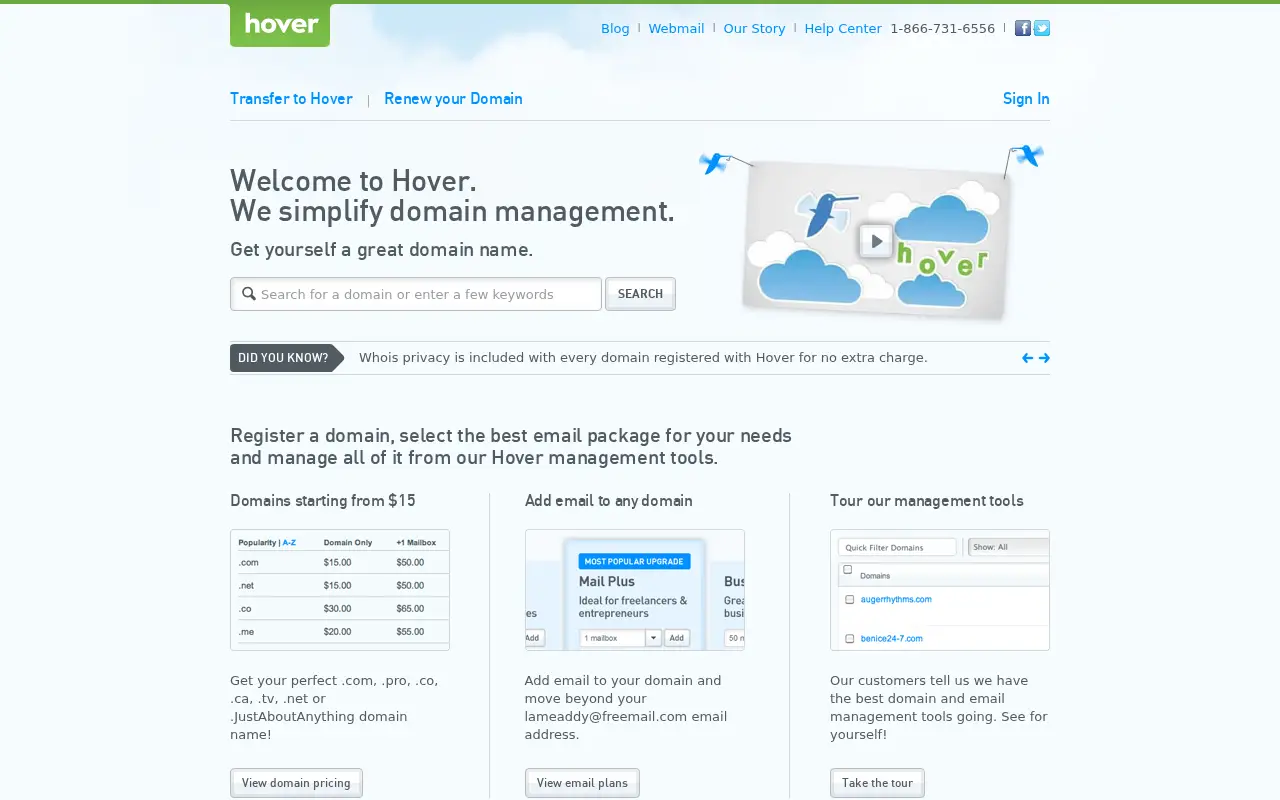
Task: Click the Tour our management tools heading
Action: coord(927,501)
